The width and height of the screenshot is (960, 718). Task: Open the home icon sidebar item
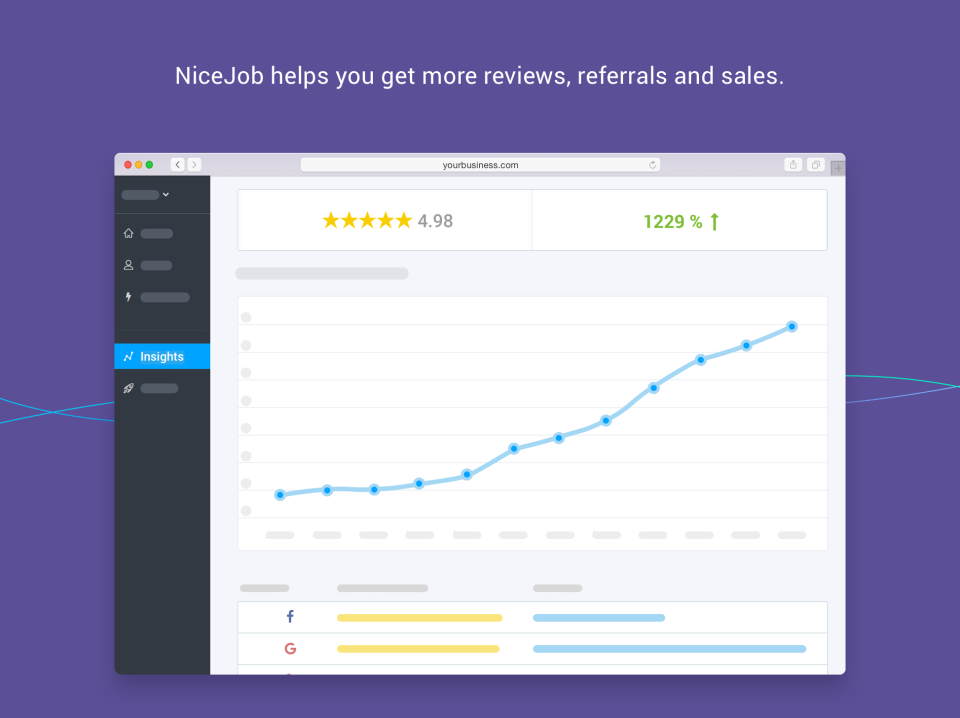tap(129, 233)
